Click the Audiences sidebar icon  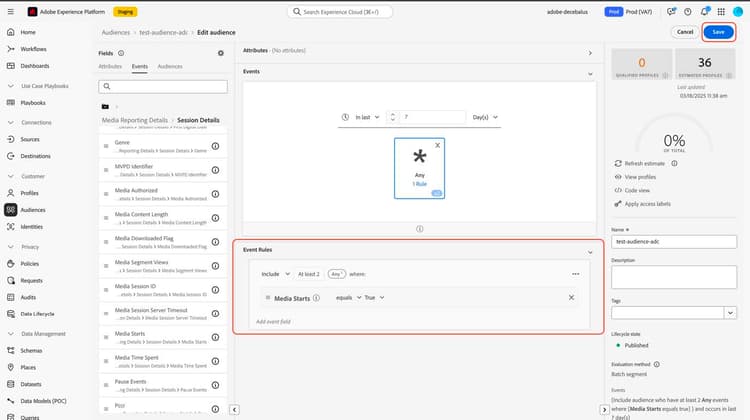(x=11, y=210)
